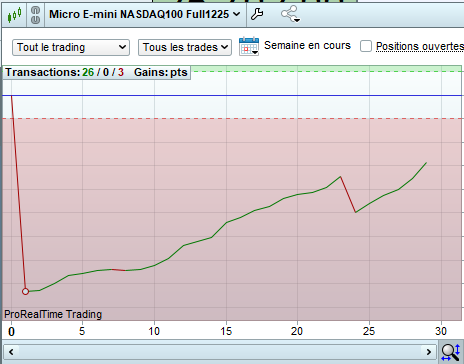This screenshot has width=464, height=364.
Task: Click the magnifier zoom reset icon
Action: pos(451,352)
